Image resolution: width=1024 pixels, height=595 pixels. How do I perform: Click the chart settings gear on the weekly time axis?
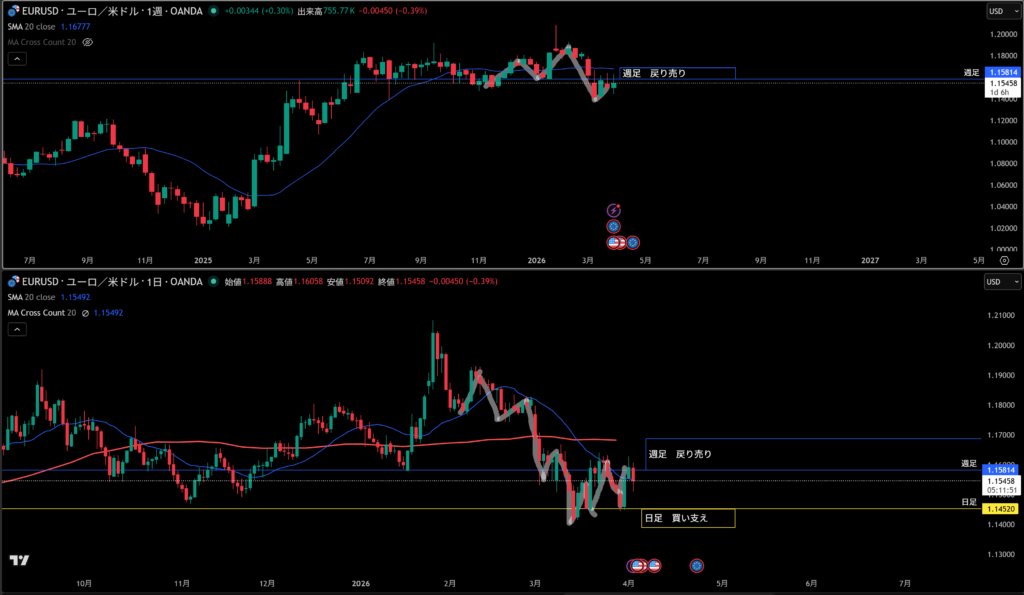point(1003,259)
